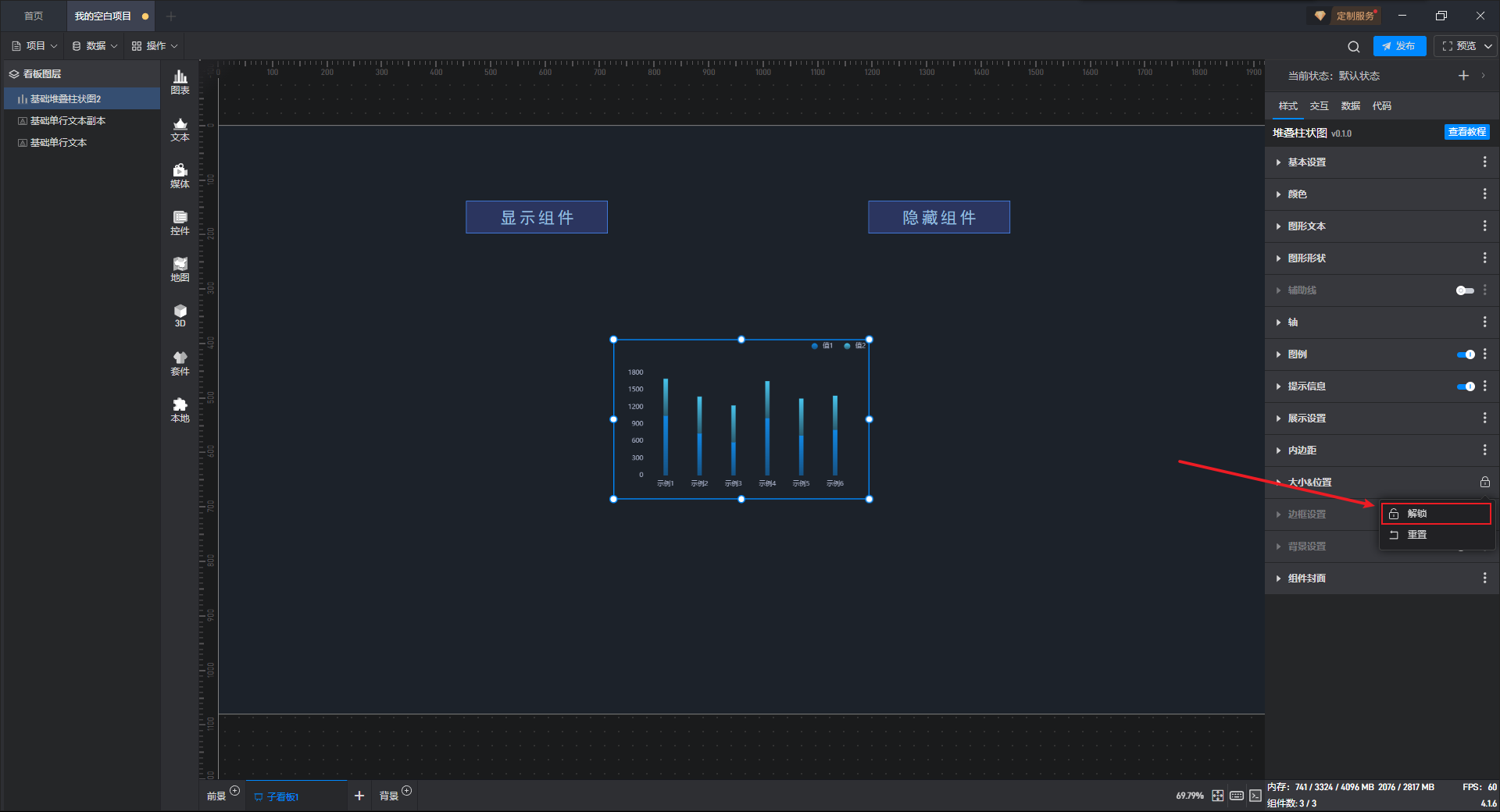Open the 控件 controls component library
1500x812 pixels.
pyautogui.click(x=180, y=223)
